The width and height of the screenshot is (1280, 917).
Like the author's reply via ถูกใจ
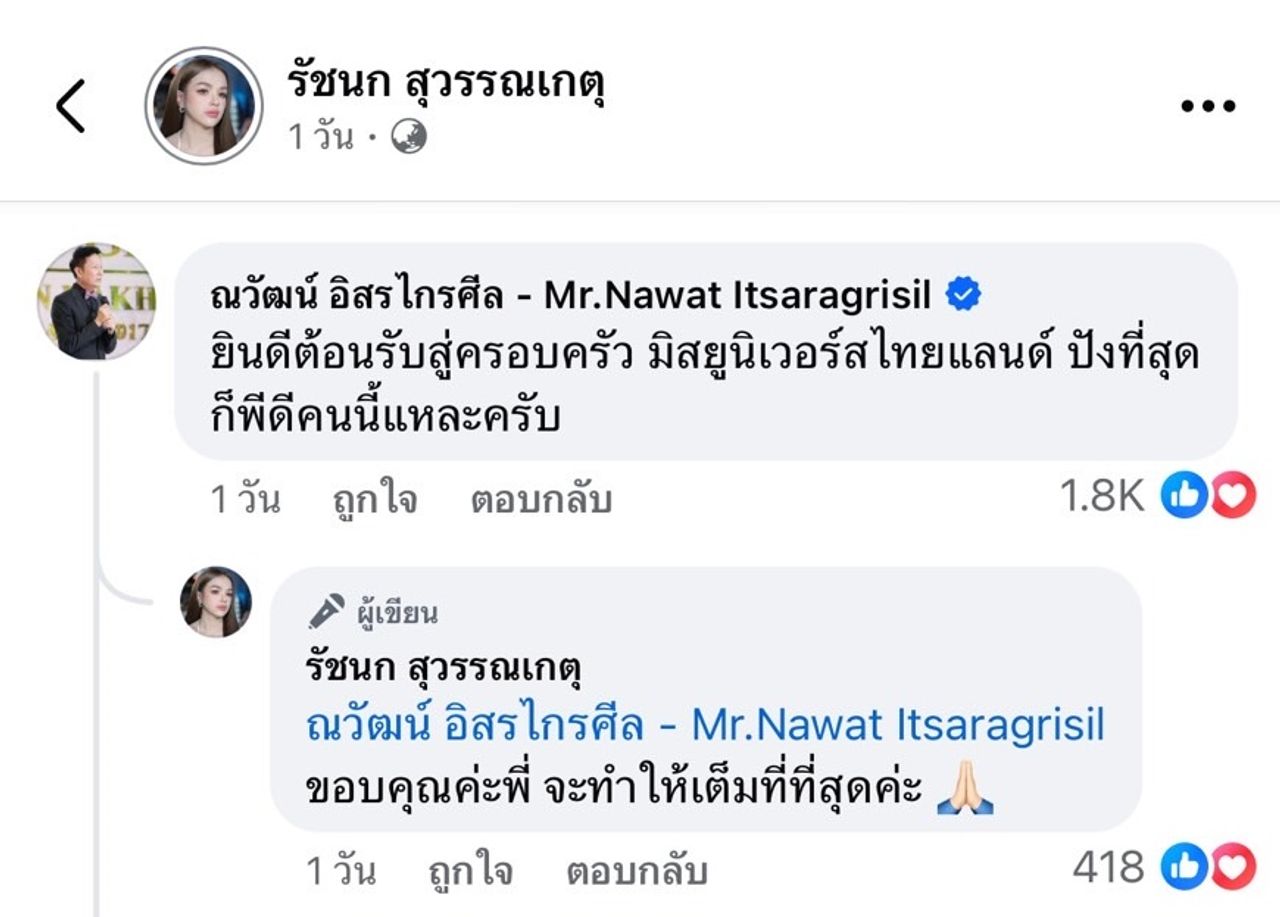coord(470,872)
